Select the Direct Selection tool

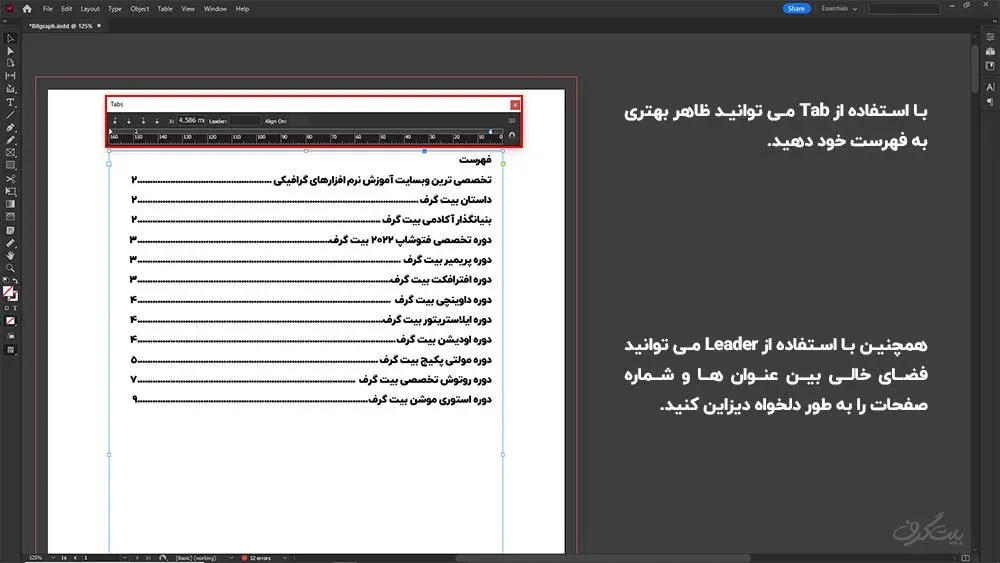click(x=10, y=51)
